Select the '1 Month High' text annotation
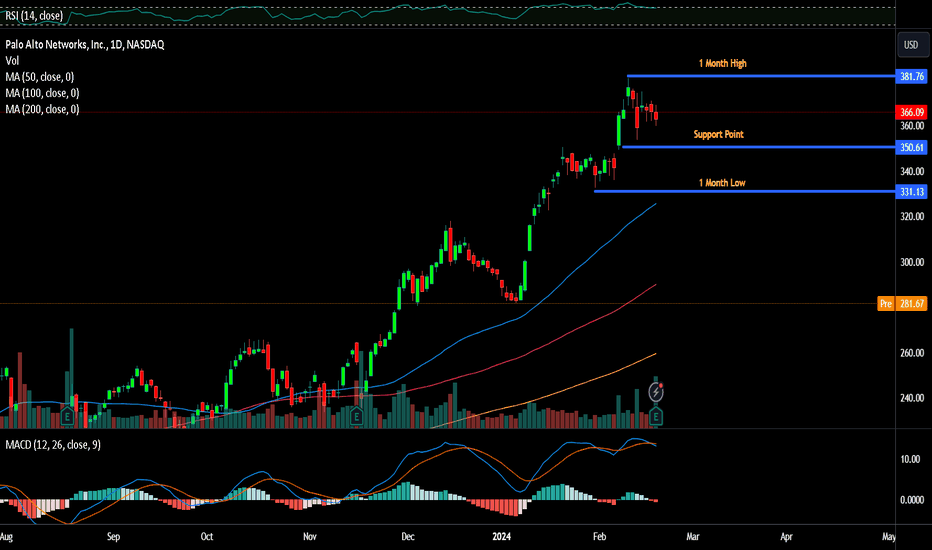 [722, 63]
